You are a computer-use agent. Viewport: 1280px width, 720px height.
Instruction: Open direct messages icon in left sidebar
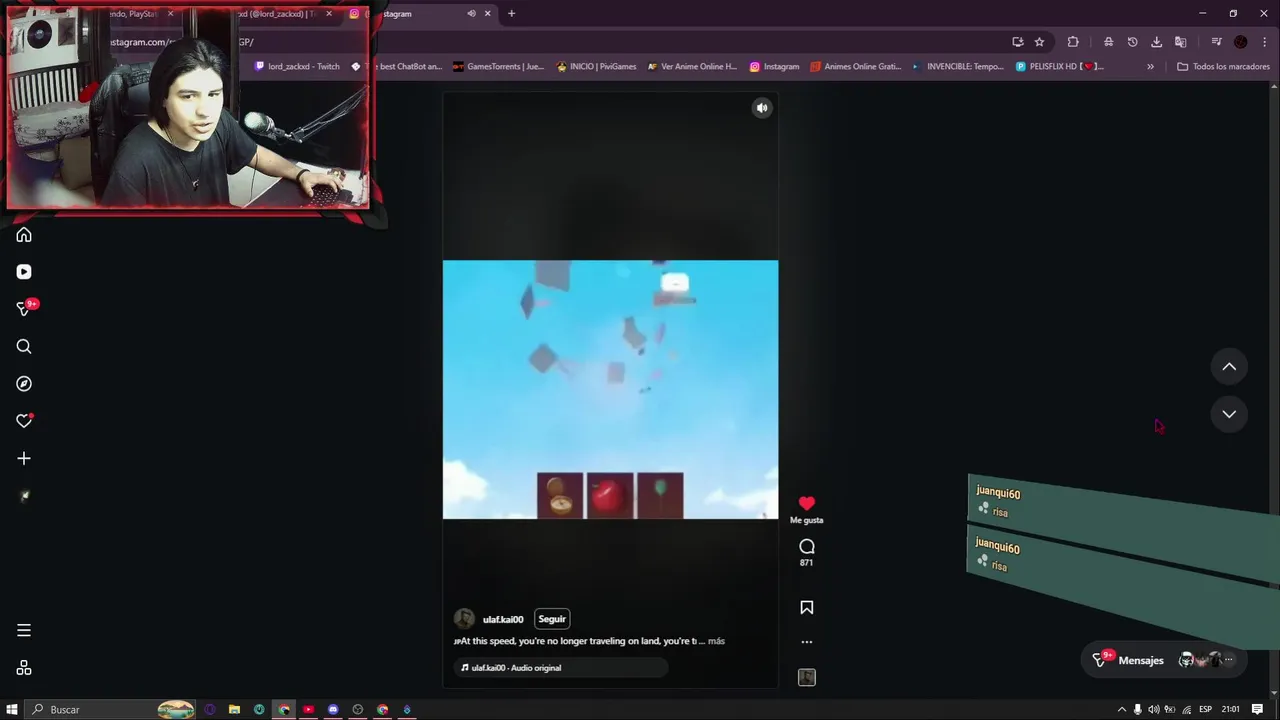click(x=24, y=309)
